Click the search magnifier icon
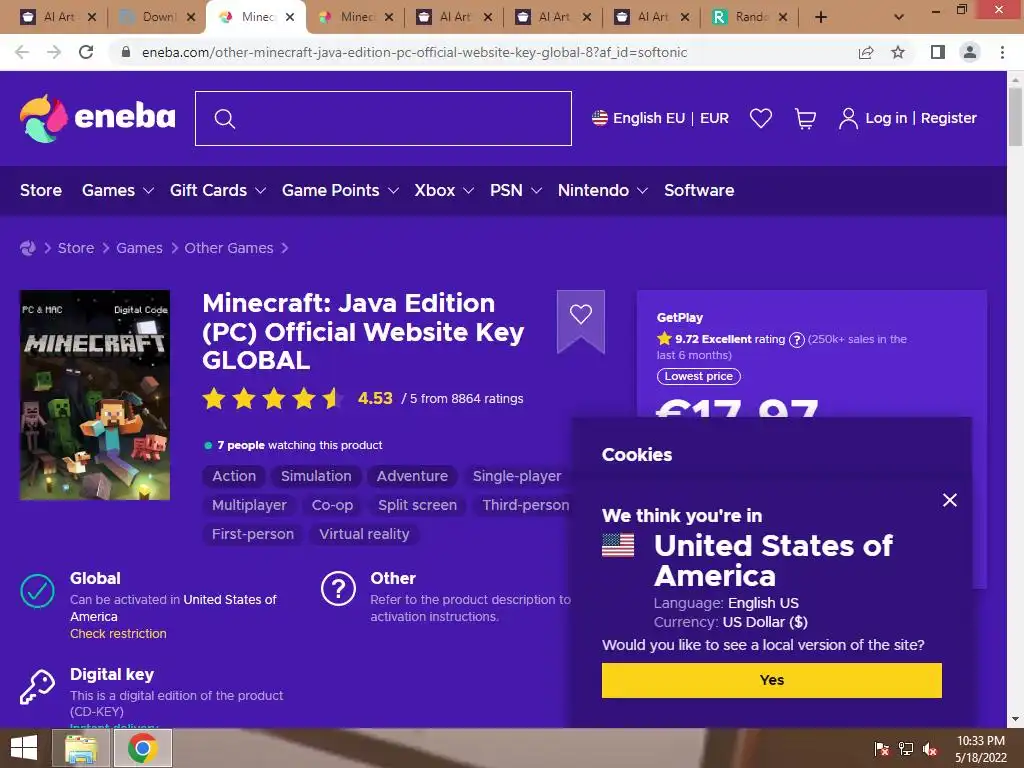The width and height of the screenshot is (1024, 768). coord(225,119)
